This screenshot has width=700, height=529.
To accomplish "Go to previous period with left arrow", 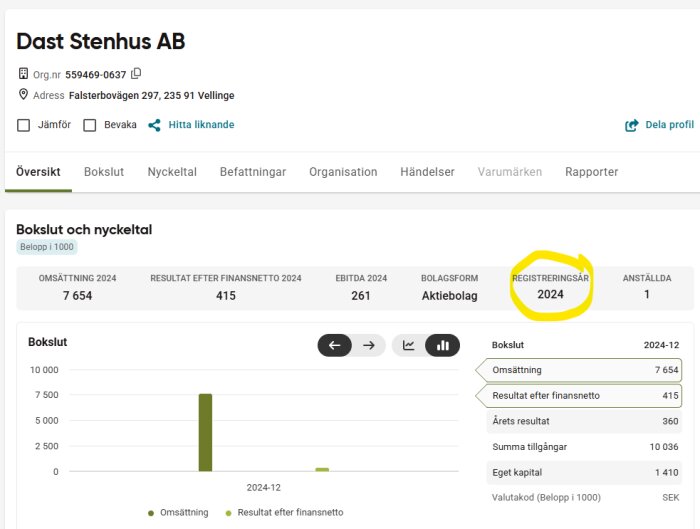I will (335, 346).
